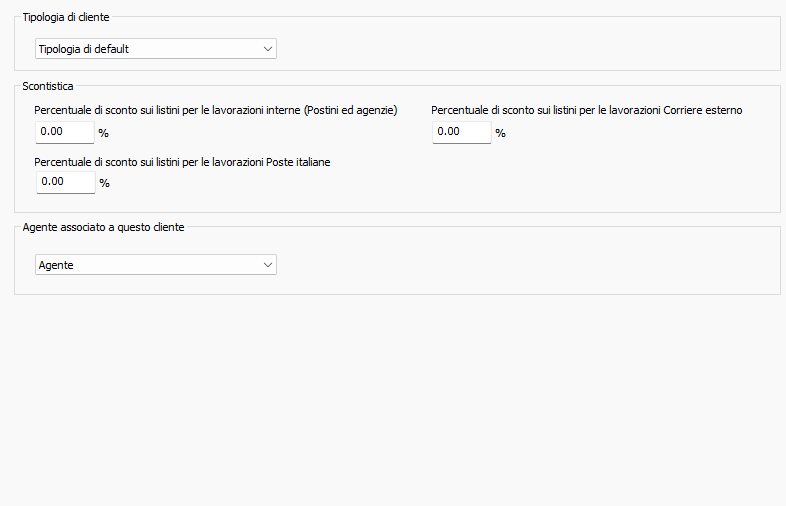The height and width of the screenshot is (506, 786).
Task: Click the Scontistica group title
Action: (x=48, y=87)
